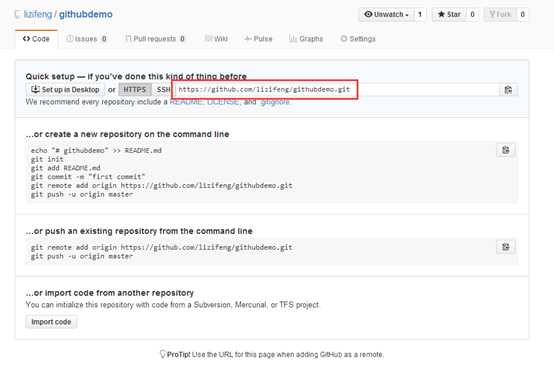Go to the Wiki tab
The height and width of the screenshot is (371, 554).
tap(216, 39)
